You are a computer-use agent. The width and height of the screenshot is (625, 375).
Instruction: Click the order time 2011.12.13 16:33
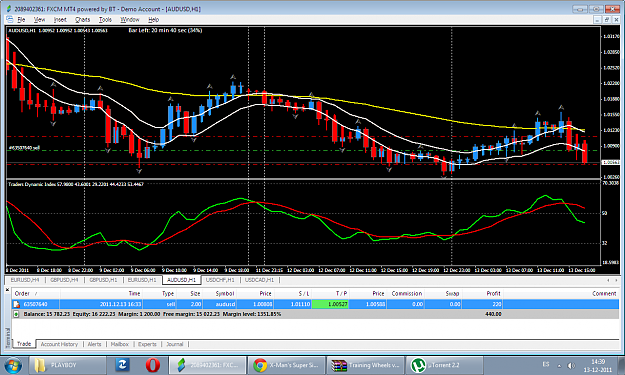point(120,304)
